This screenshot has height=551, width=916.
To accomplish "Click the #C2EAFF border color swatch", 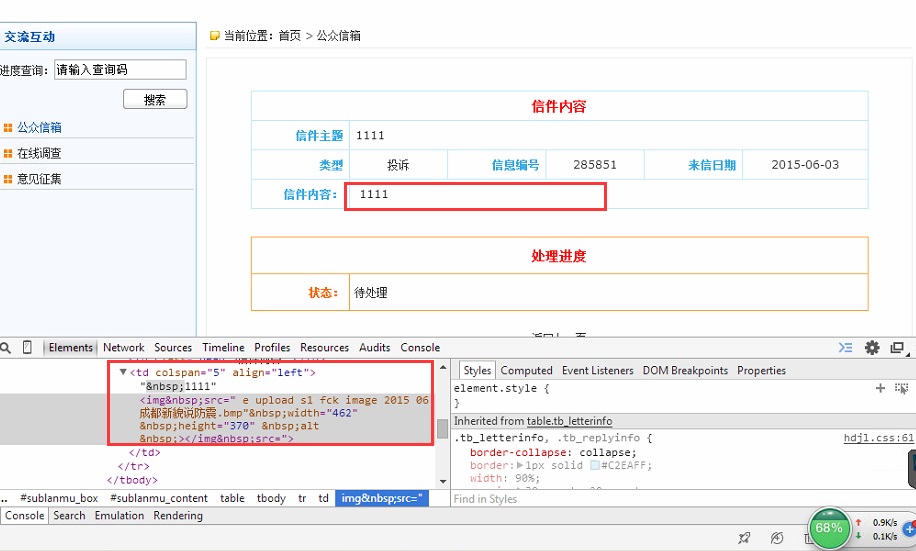I will pyautogui.click(x=594, y=465).
